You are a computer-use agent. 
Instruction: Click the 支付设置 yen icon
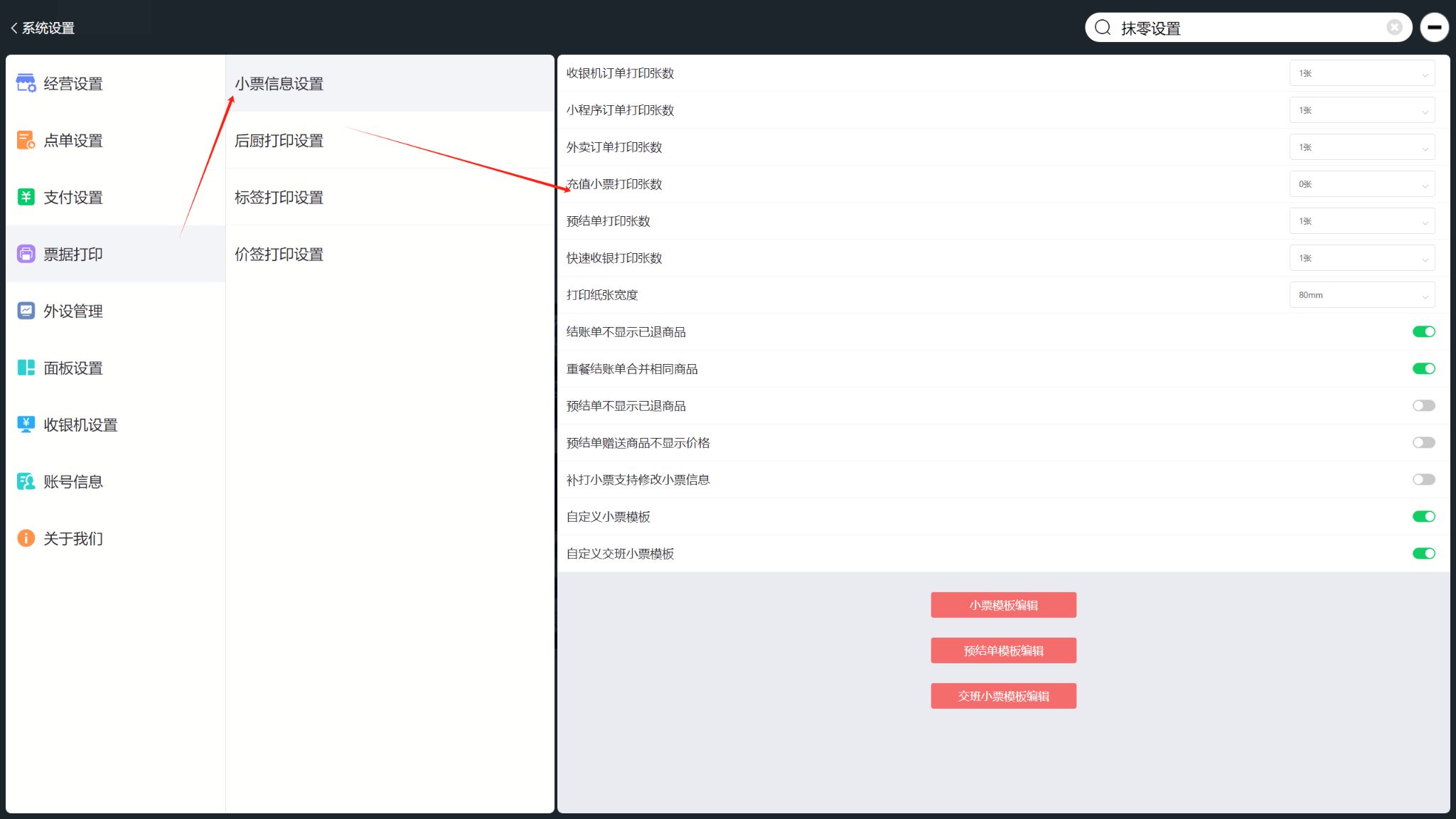click(26, 197)
